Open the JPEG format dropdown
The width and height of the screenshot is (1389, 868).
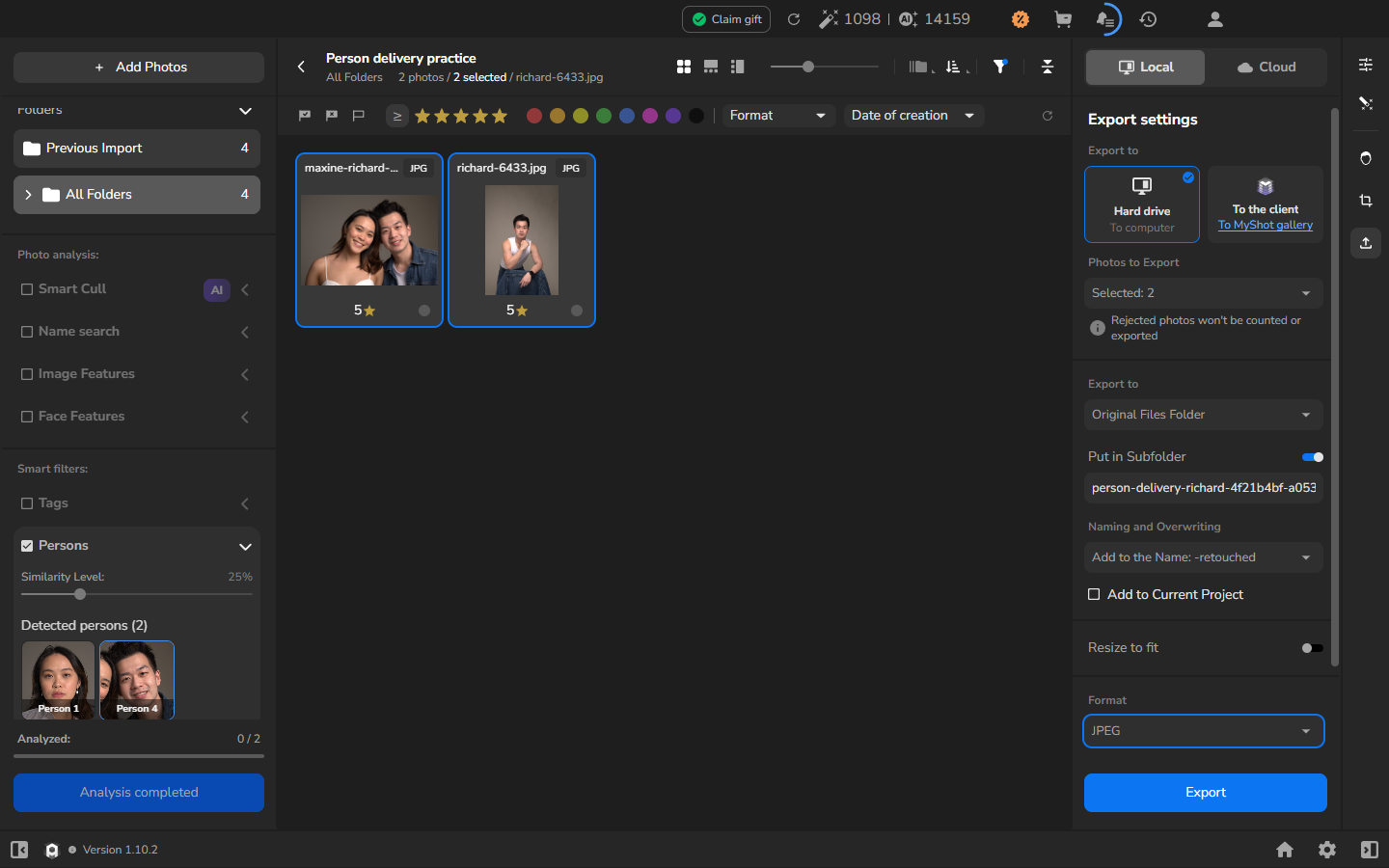click(1204, 731)
